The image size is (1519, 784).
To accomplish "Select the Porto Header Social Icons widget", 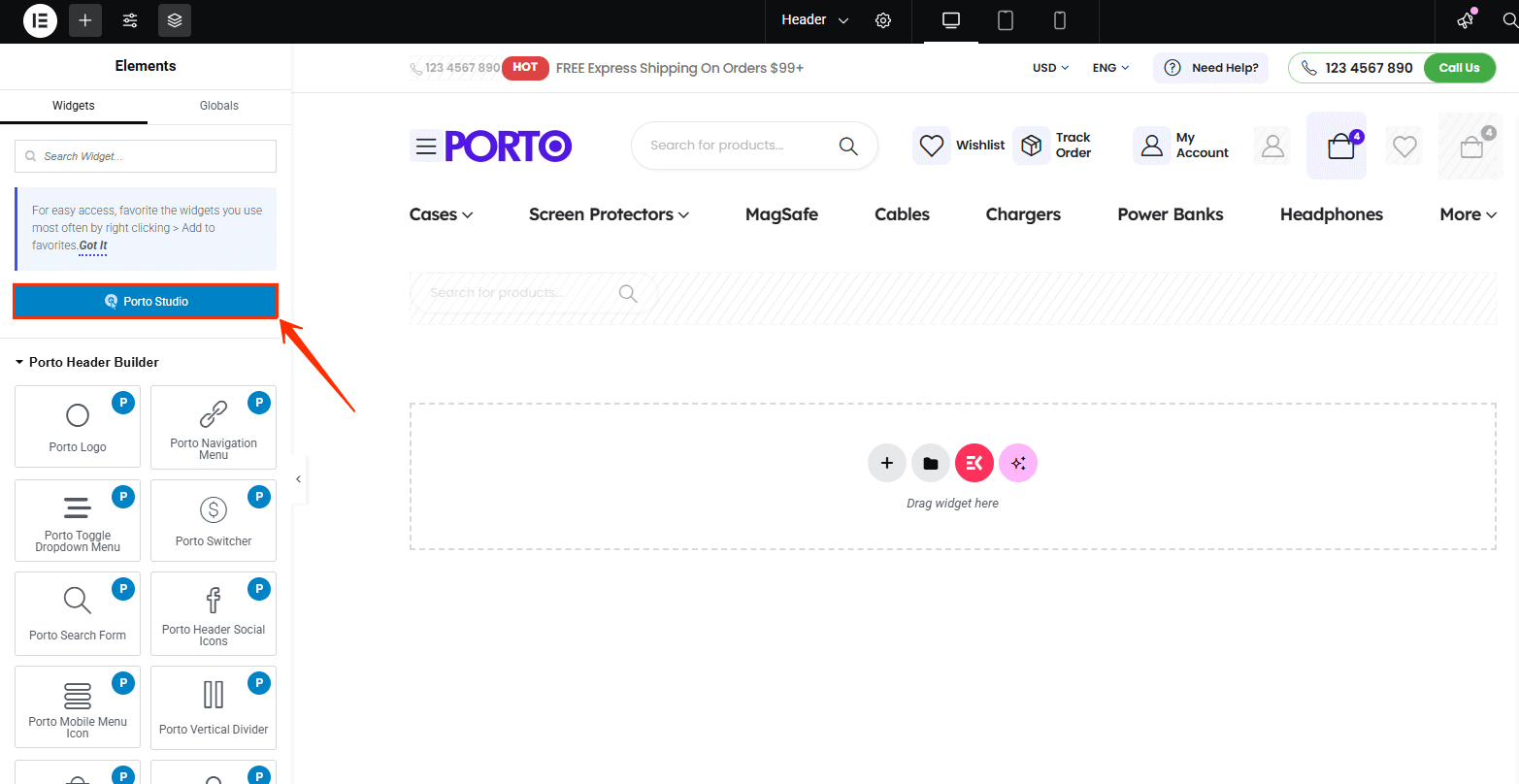I will 214,613.
